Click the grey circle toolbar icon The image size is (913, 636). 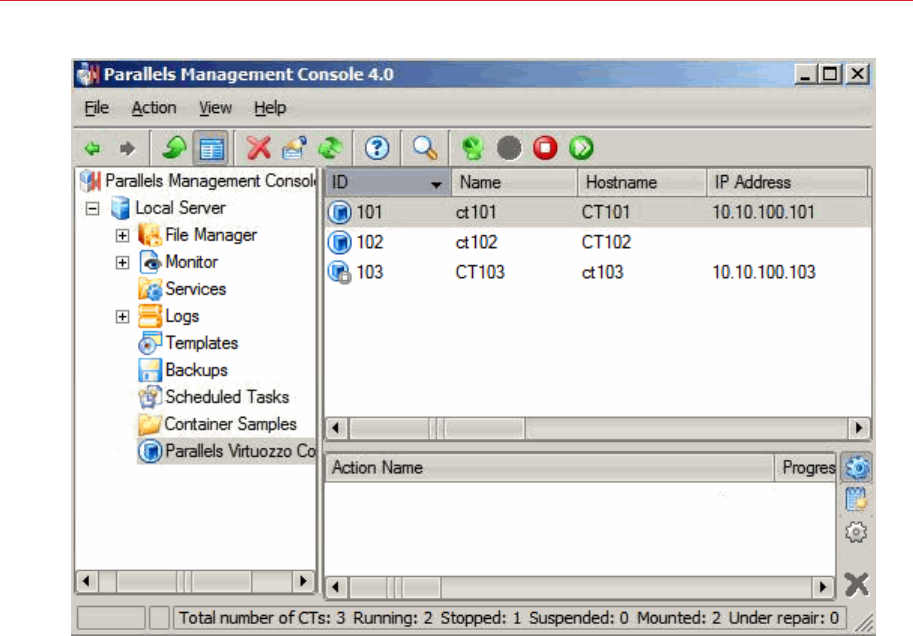[x=509, y=148]
